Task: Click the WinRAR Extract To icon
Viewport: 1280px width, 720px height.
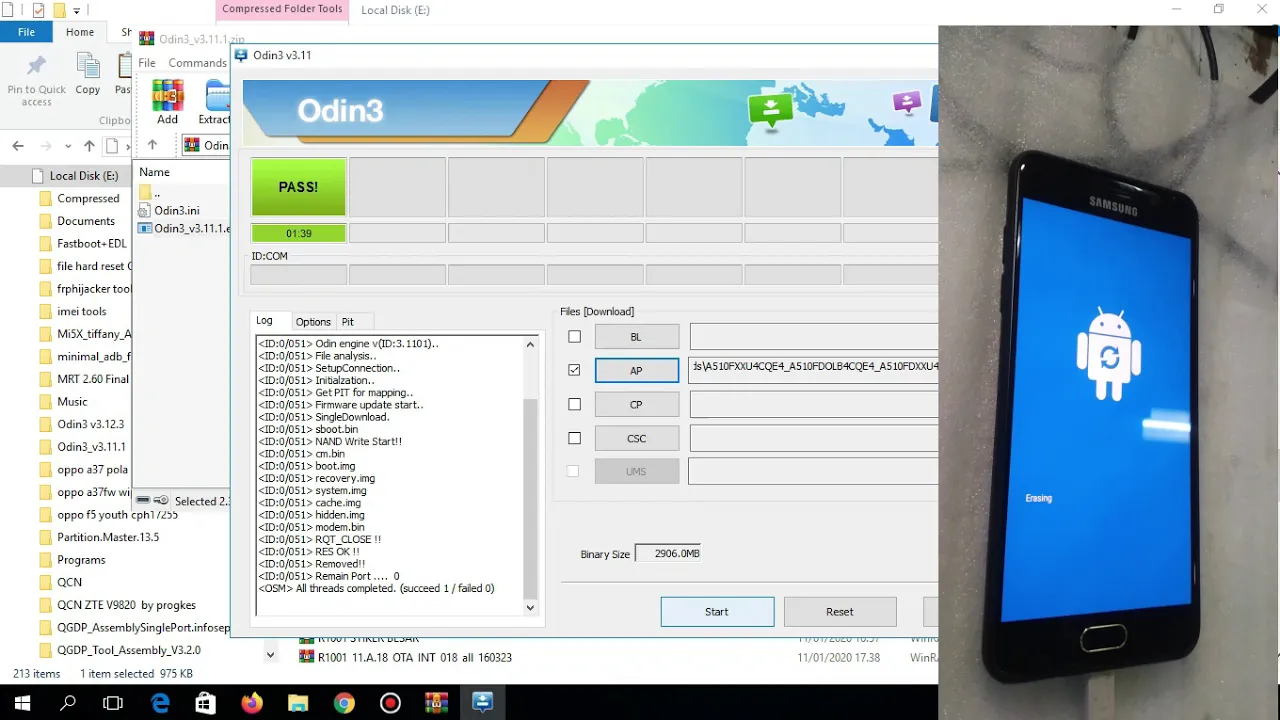Action: [x=216, y=97]
